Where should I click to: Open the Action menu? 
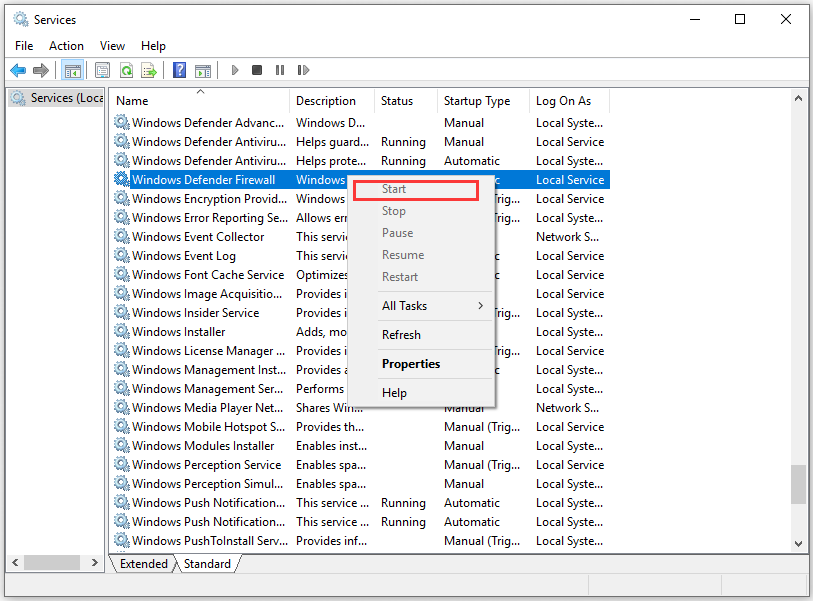coord(66,46)
